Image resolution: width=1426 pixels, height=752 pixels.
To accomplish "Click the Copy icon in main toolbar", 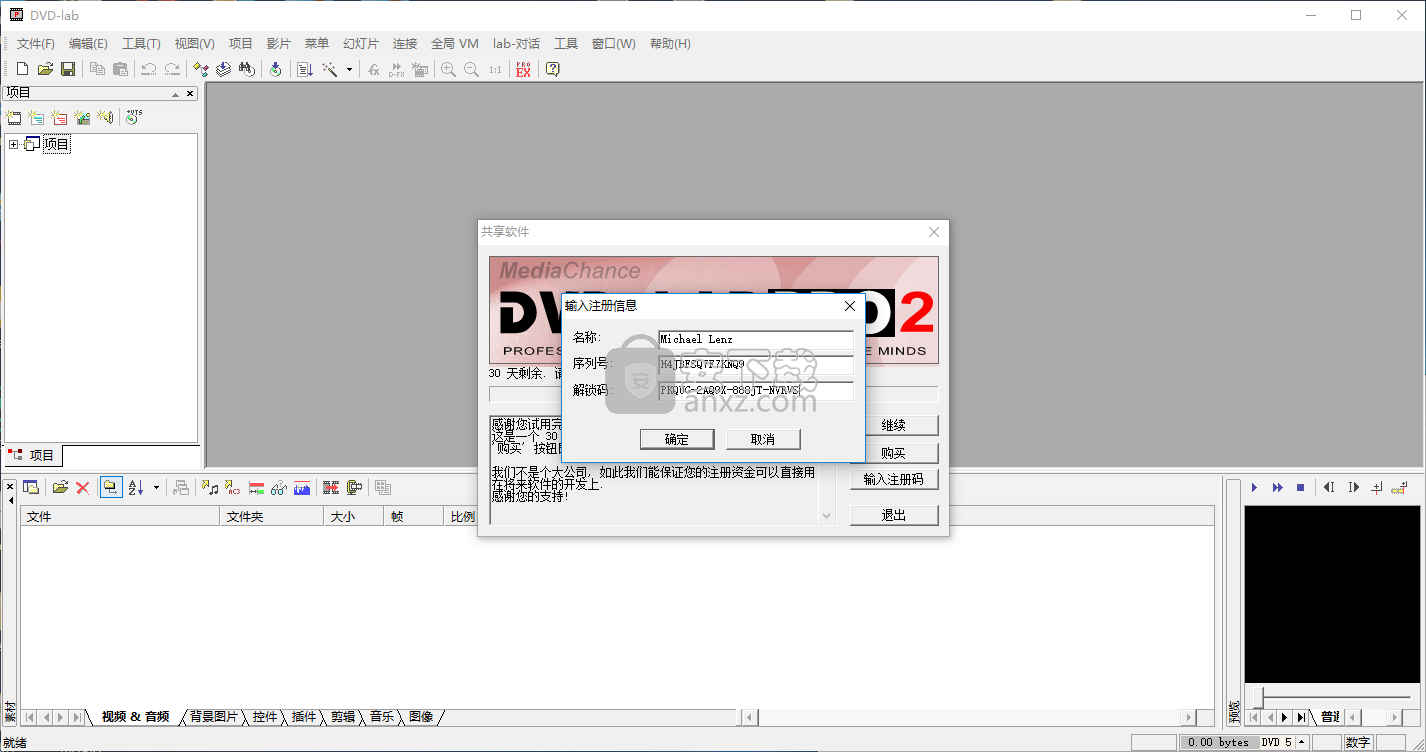I will pyautogui.click(x=97, y=69).
